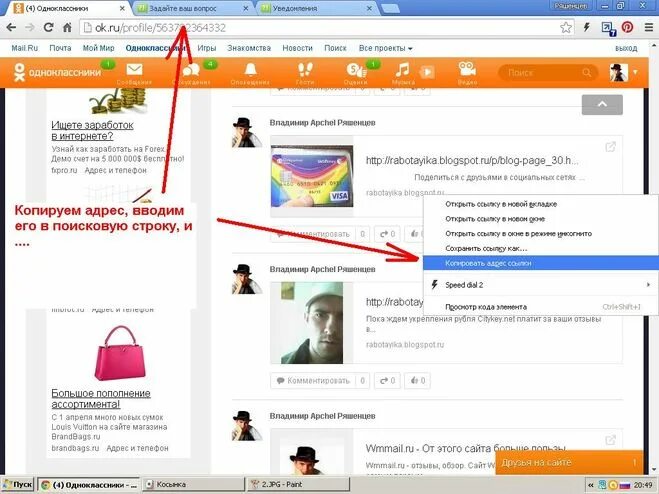Open 'Поиск' link in top bar
The height and width of the screenshot is (494, 659).
[335, 48]
